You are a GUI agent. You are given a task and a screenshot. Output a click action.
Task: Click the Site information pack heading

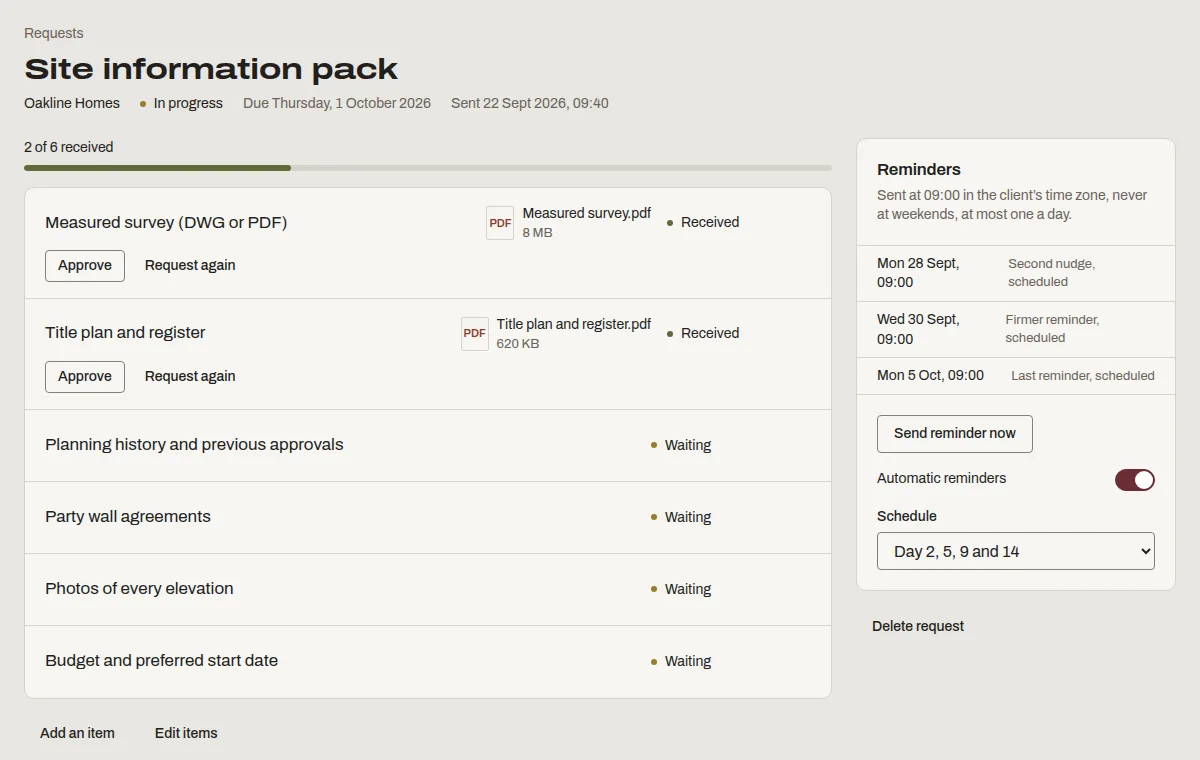click(211, 69)
